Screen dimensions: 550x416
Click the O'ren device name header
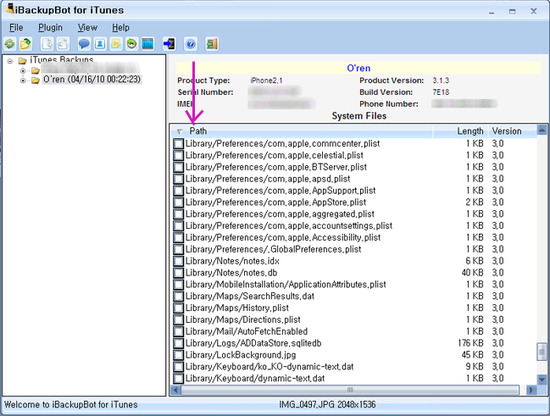(x=358, y=68)
